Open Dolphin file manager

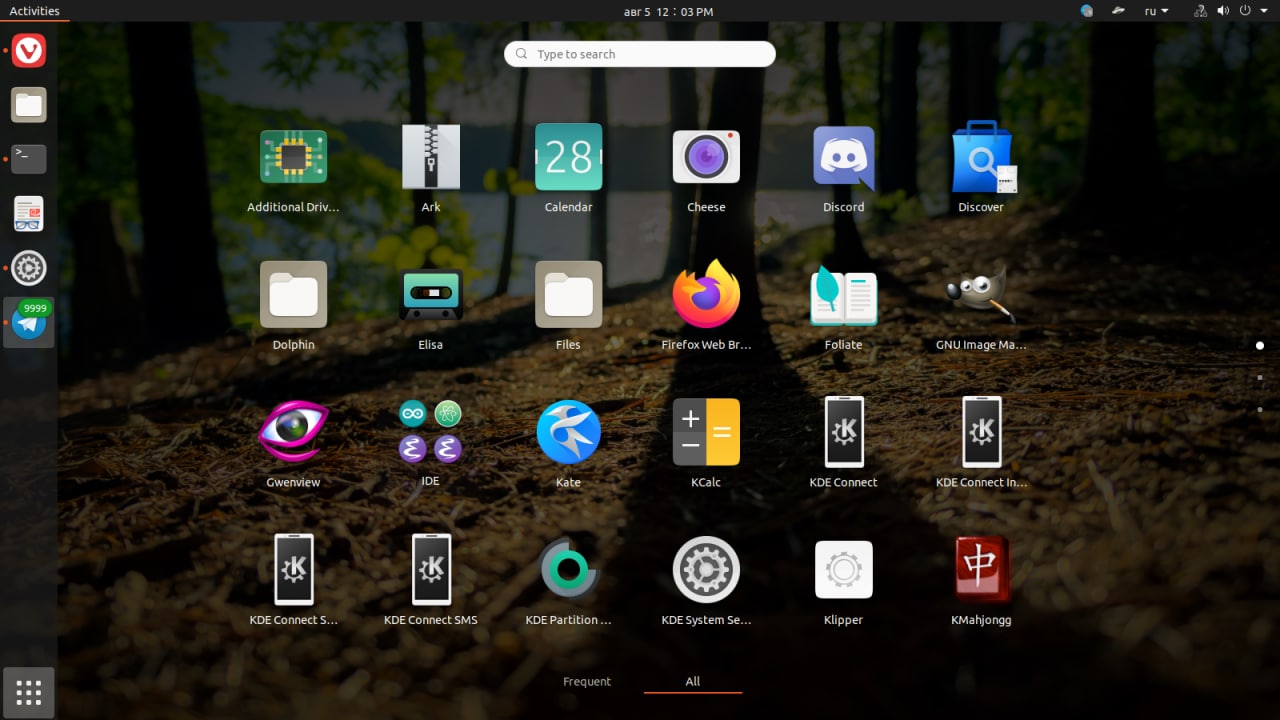[x=293, y=305]
